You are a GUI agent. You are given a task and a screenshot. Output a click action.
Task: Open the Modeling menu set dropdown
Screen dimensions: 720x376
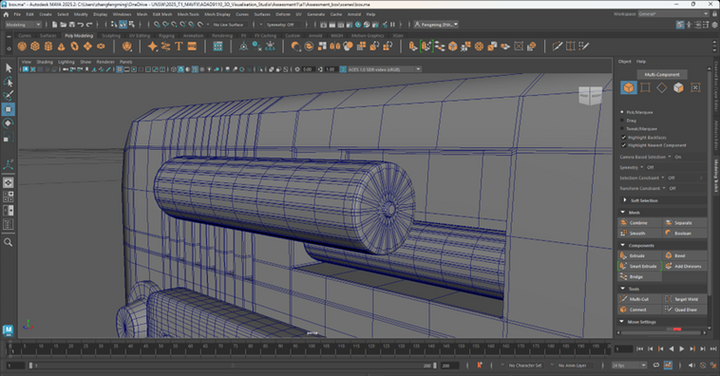point(22,25)
